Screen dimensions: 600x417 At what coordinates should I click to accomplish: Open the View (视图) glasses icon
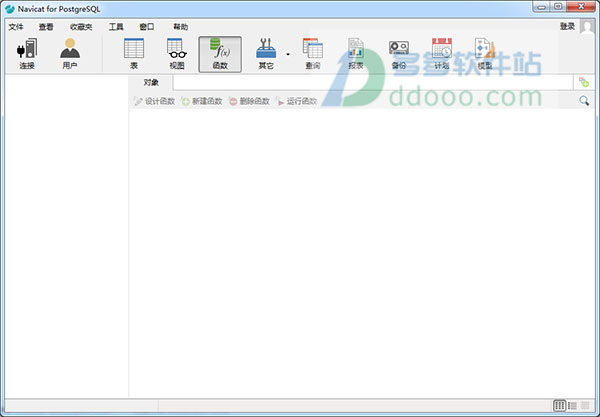click(x=177, y=54)
